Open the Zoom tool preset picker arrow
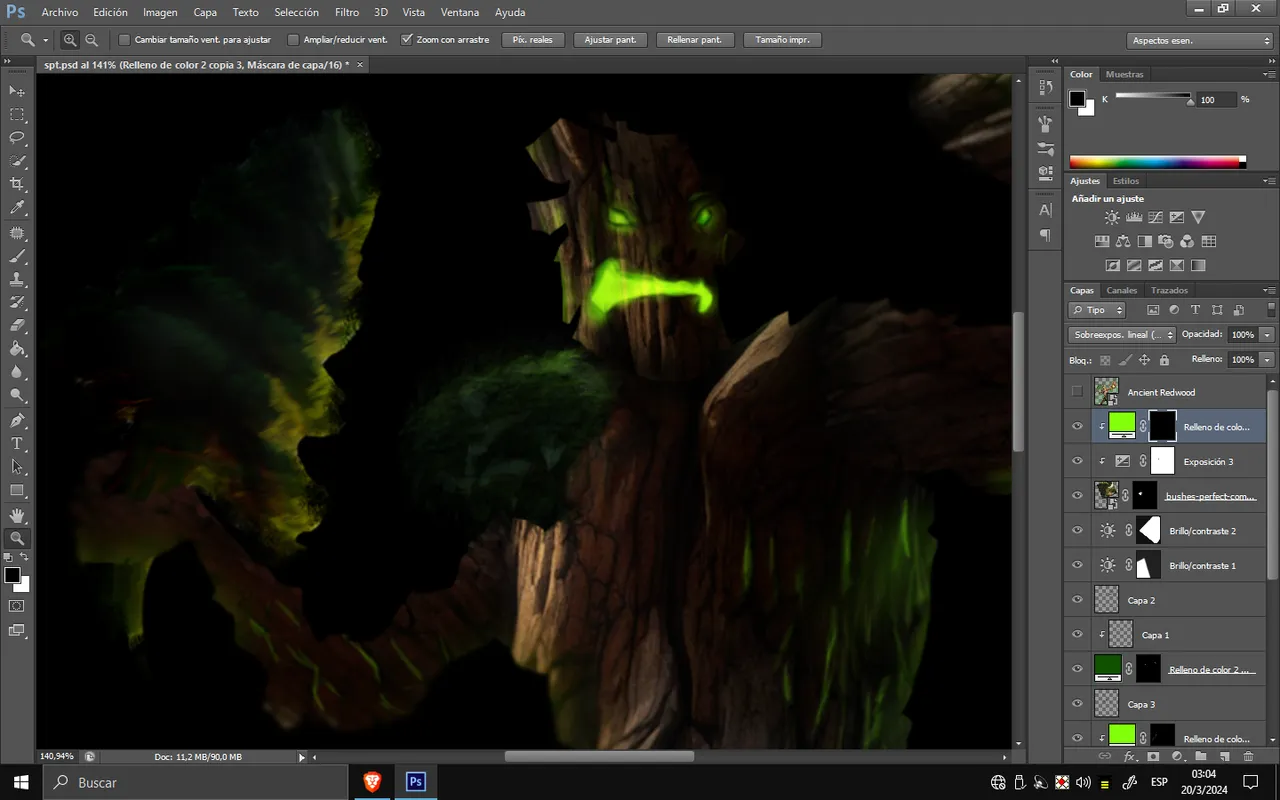This screenshot has height=800, width=1280. tap(46, 41)
